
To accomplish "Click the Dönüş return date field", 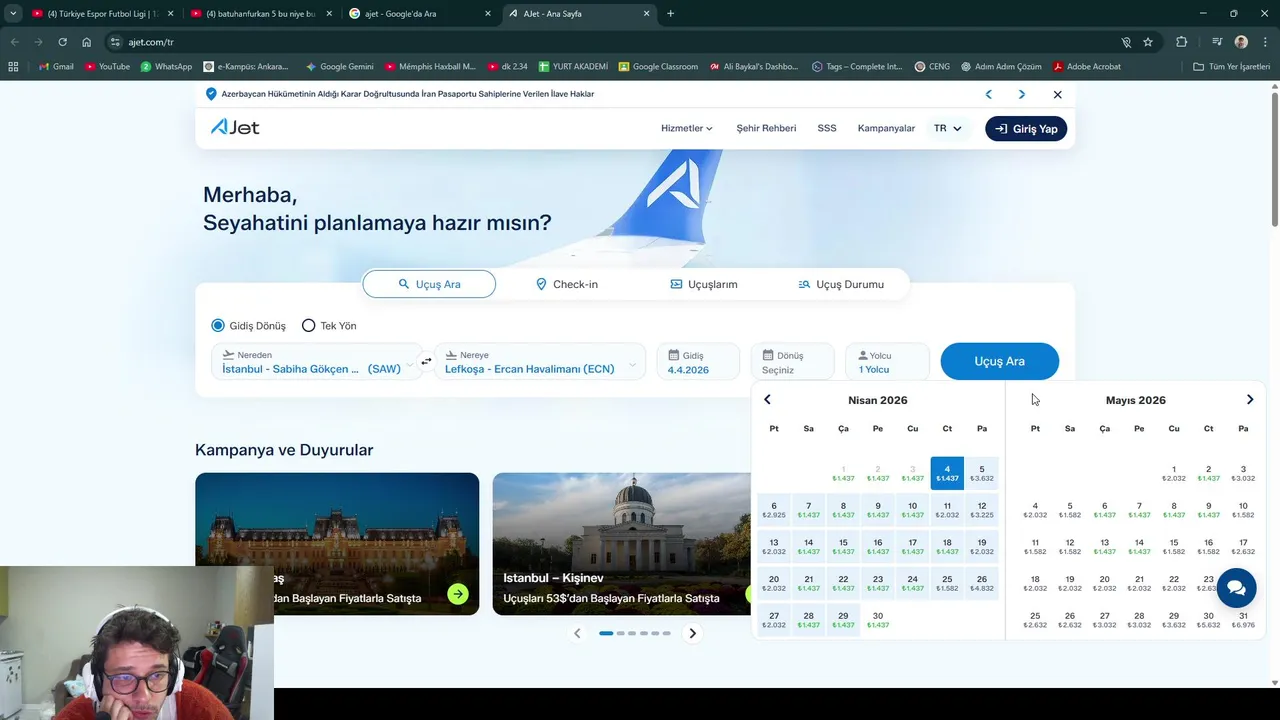I will [792, 362].
